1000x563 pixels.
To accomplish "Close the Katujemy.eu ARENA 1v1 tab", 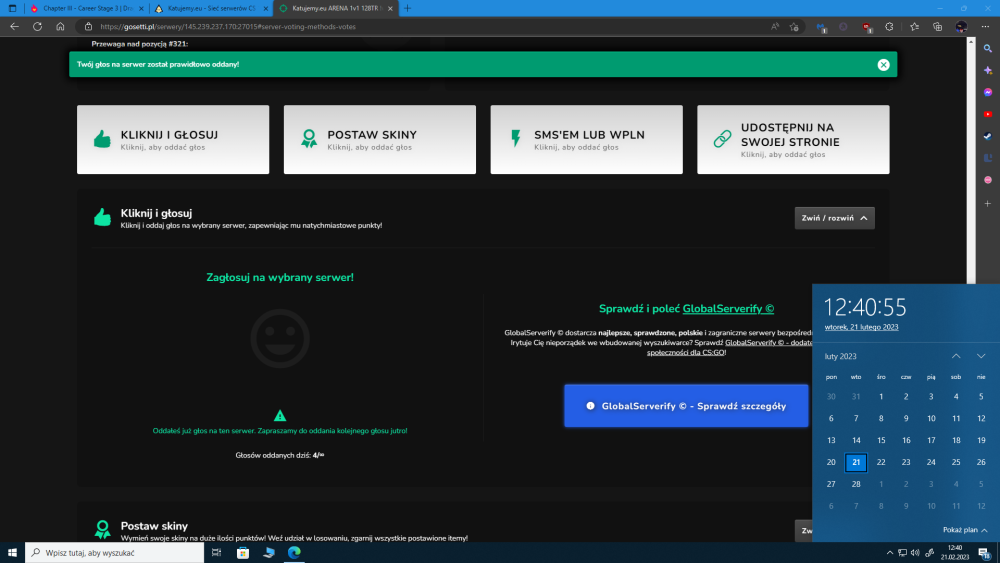I will pos(390,8).
